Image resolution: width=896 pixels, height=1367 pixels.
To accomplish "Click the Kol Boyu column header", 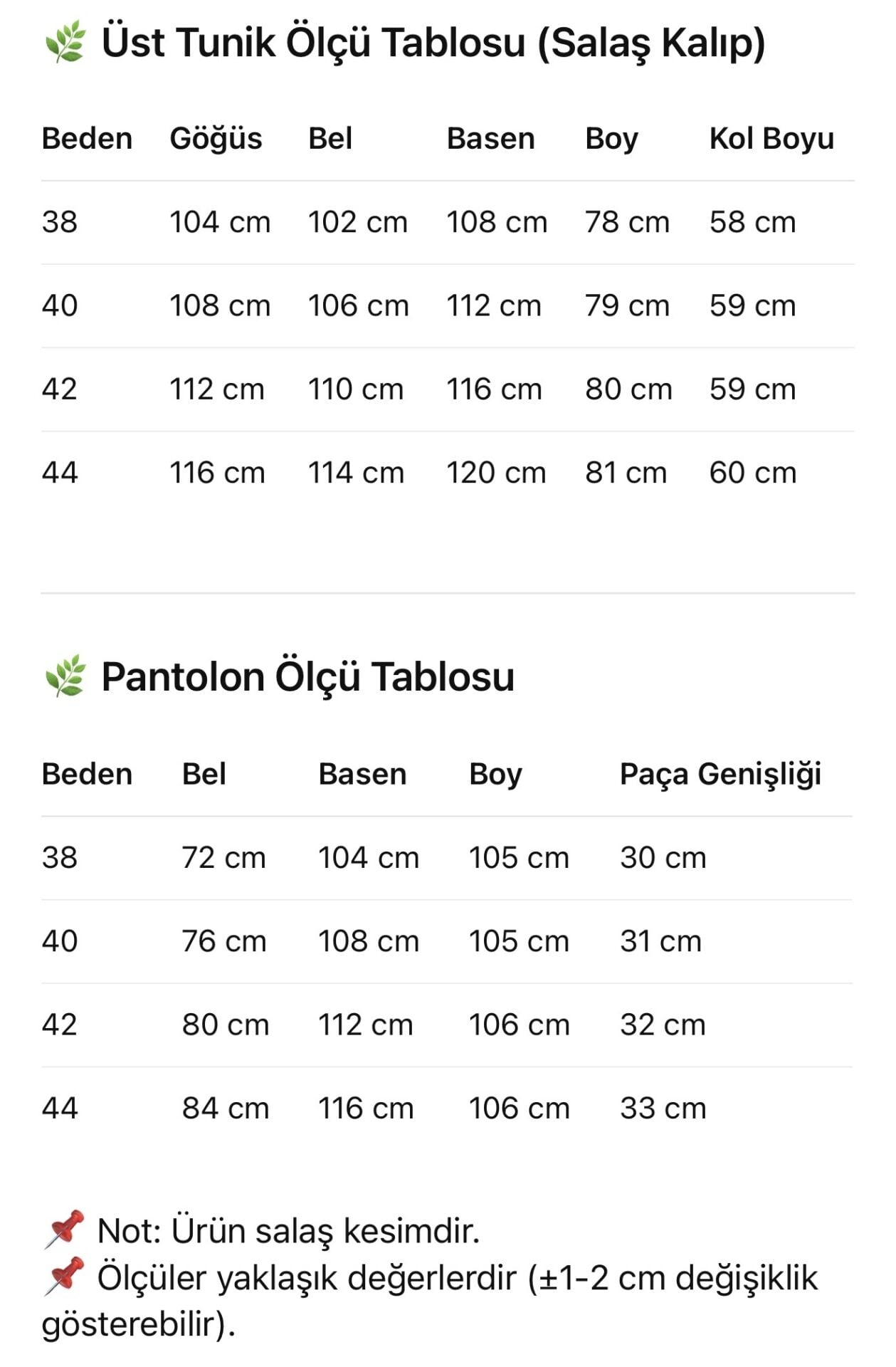I will 771,138.
